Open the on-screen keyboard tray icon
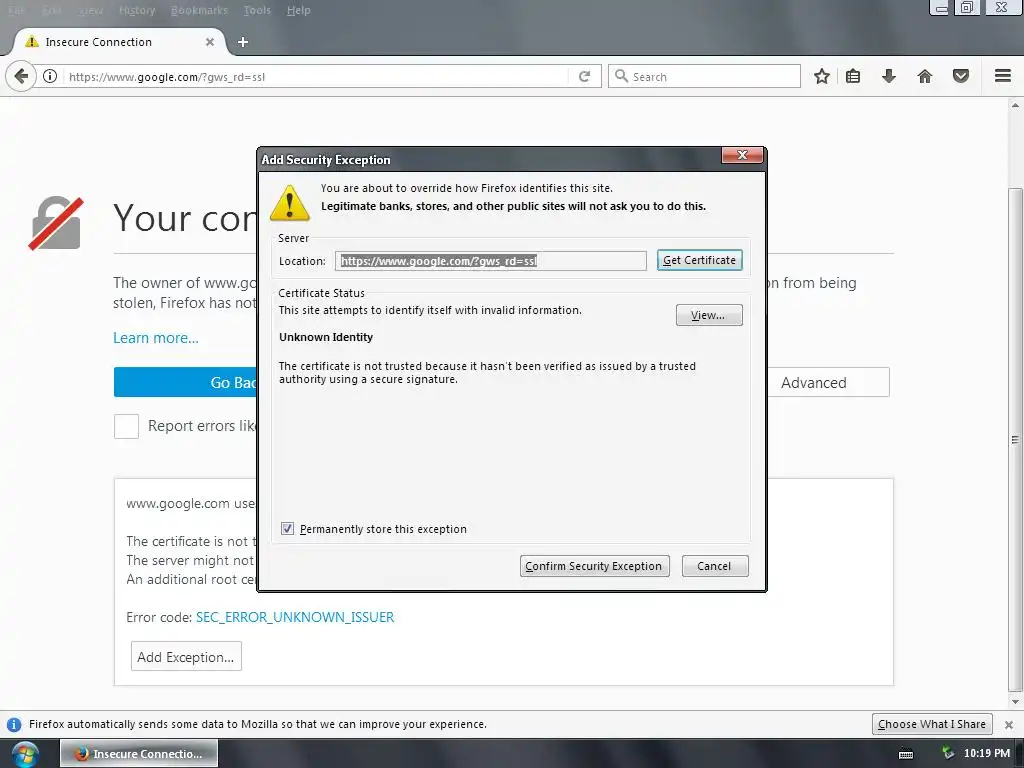The height and width of the screenshot is (768, 1024). click(906, 754)
